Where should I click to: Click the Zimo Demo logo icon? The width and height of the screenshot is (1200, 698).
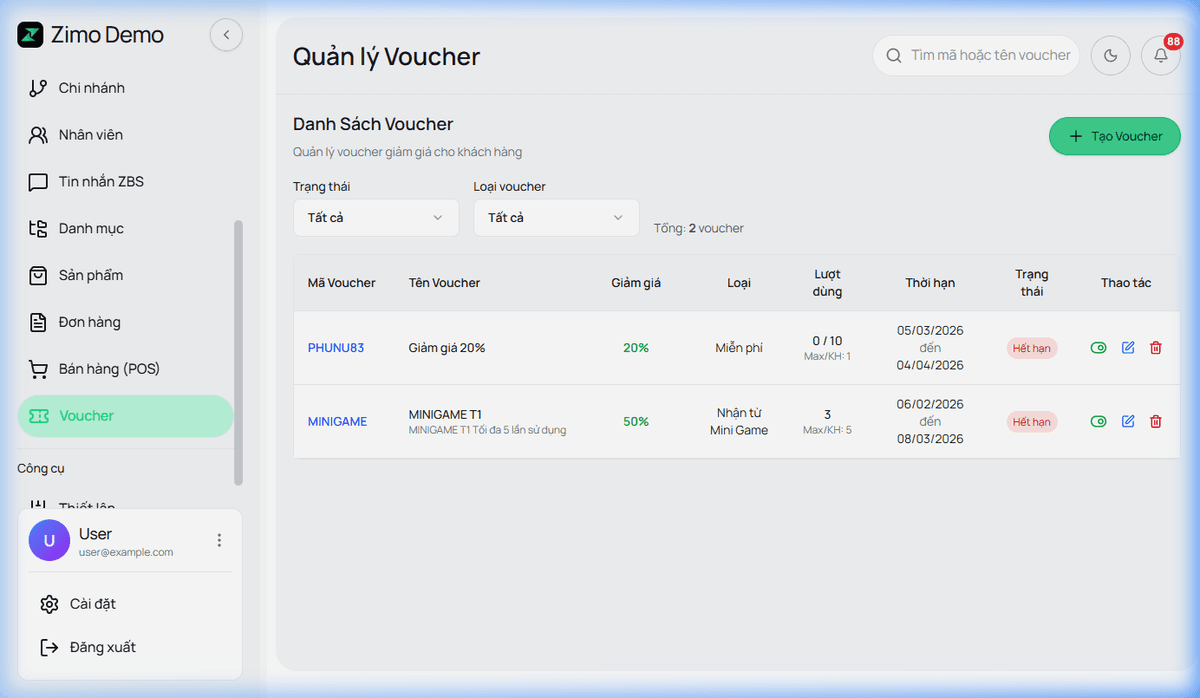point(31,35)
